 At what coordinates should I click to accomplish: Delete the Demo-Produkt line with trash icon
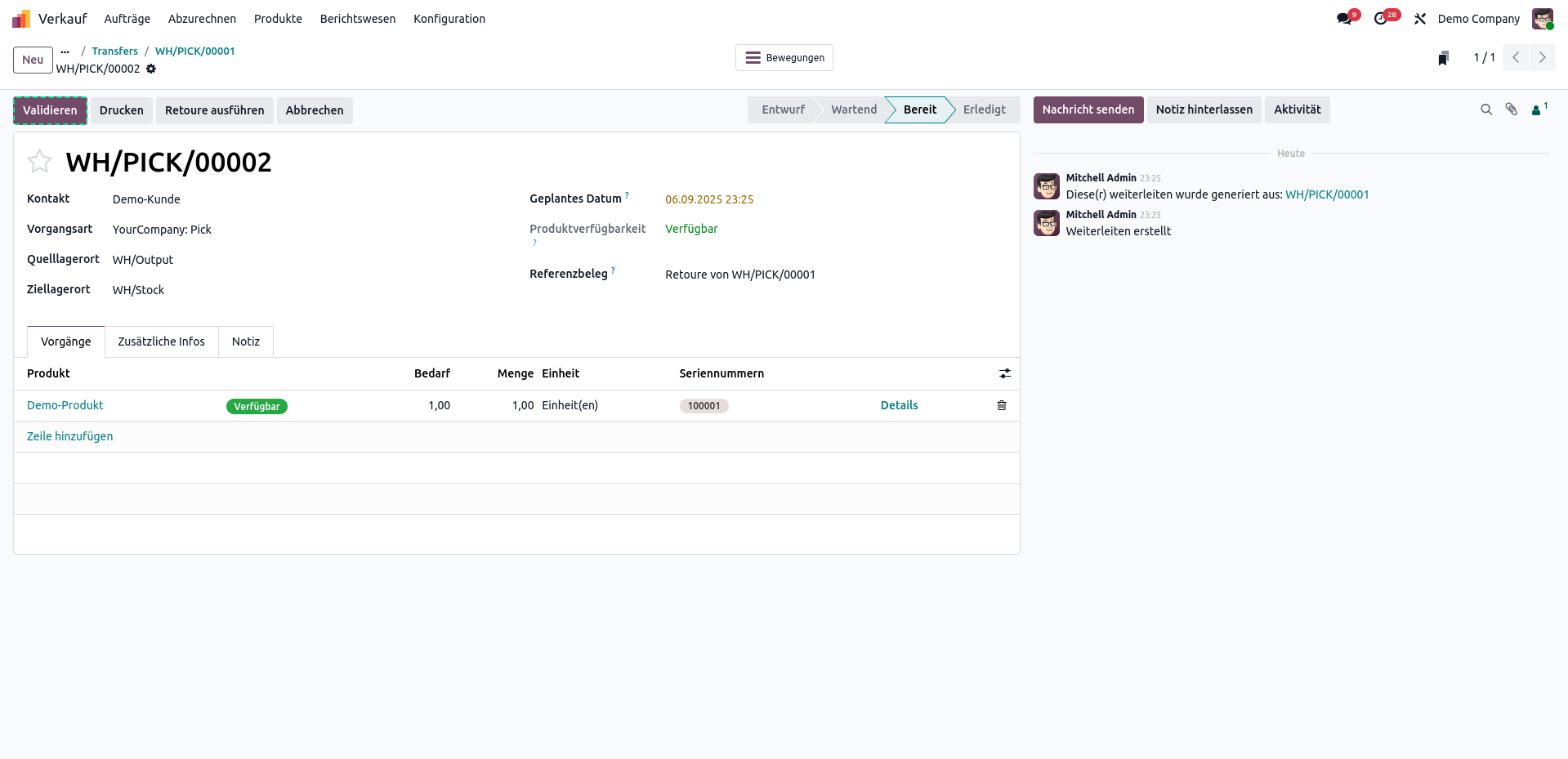(x=1001, y=405)
